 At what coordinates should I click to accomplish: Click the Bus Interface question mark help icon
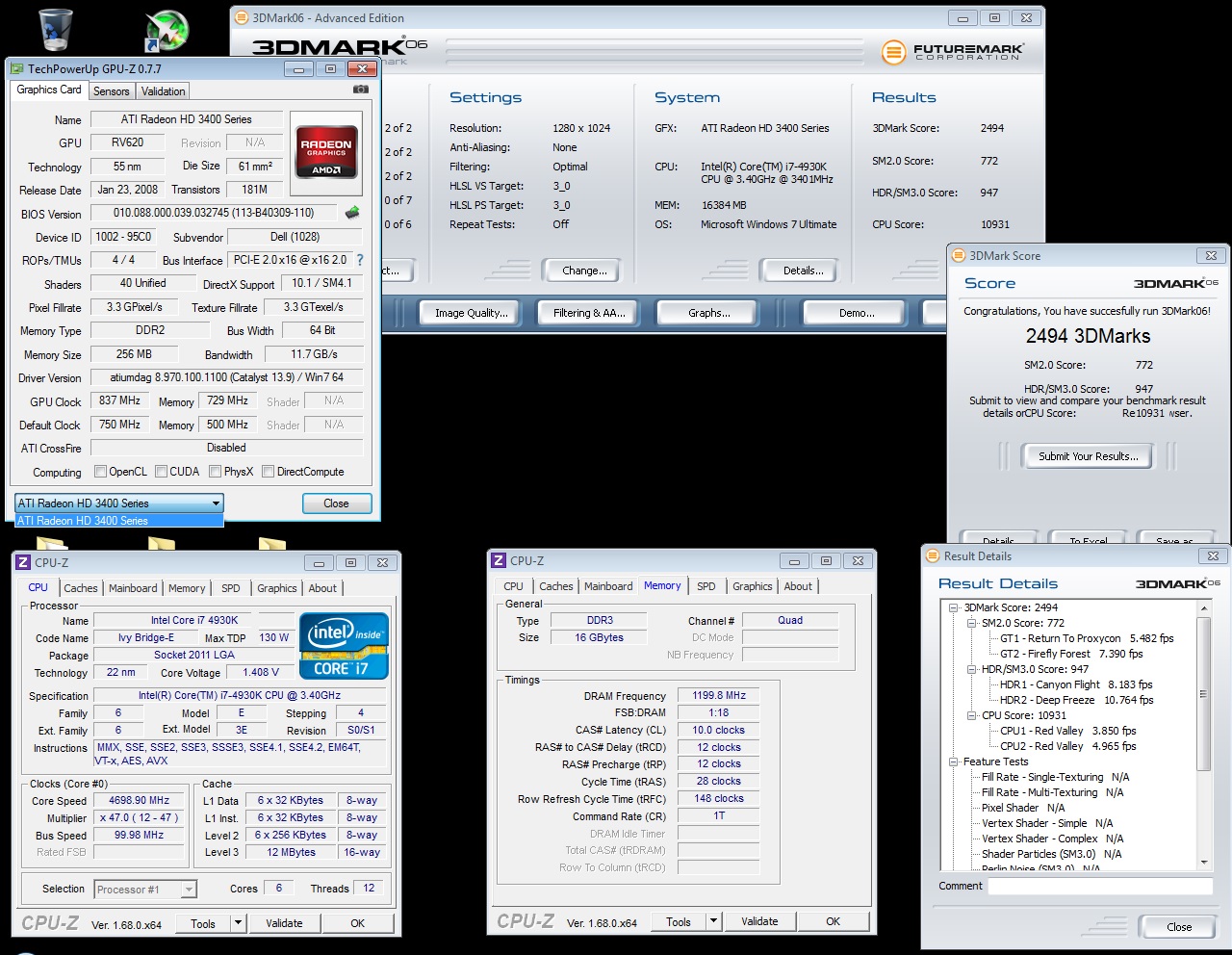click(x=360, y=260)
